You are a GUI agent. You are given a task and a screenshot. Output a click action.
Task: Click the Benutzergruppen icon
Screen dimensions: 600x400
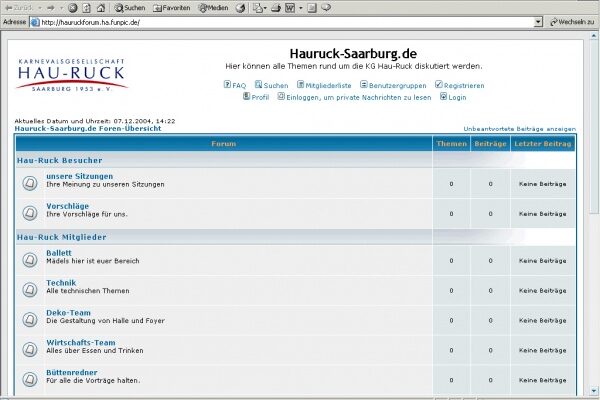364,85
